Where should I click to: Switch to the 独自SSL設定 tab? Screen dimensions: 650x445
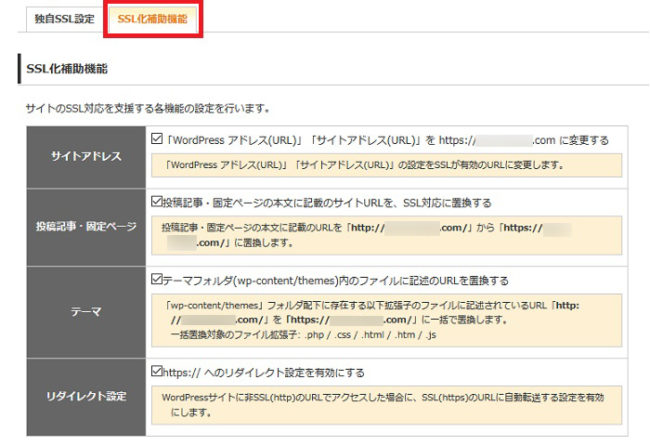pyautogui.click(x=64, y=19)
